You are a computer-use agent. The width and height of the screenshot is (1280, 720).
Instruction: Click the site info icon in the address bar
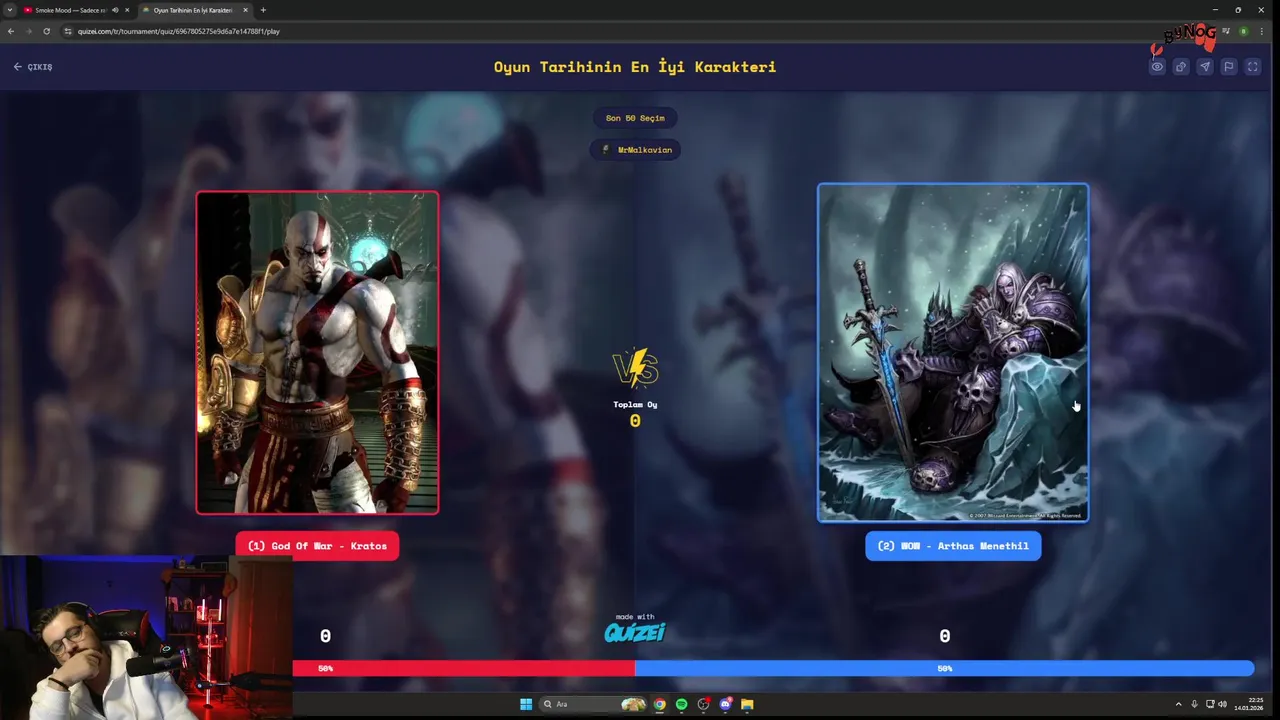coord(68,31)
